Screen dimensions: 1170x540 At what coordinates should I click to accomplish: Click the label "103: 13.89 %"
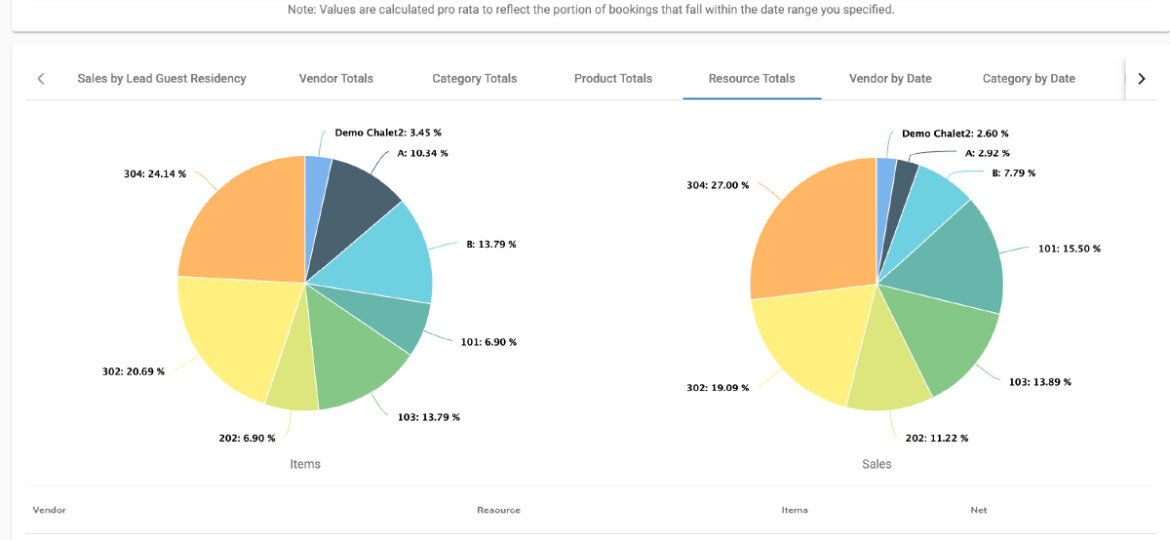coord(1040,382)
